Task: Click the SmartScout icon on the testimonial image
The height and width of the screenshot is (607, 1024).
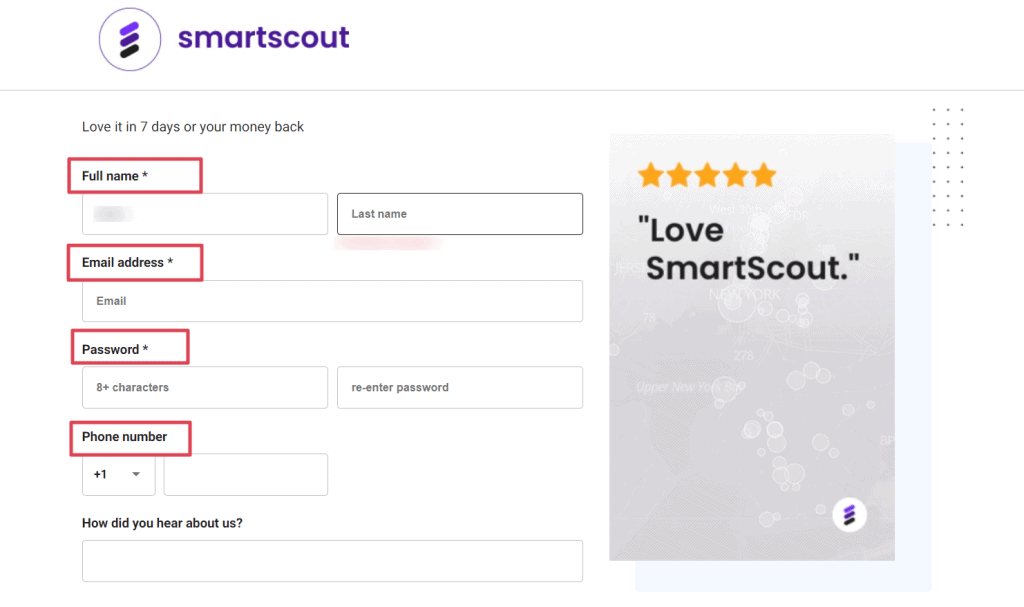Action: (849, 514)
